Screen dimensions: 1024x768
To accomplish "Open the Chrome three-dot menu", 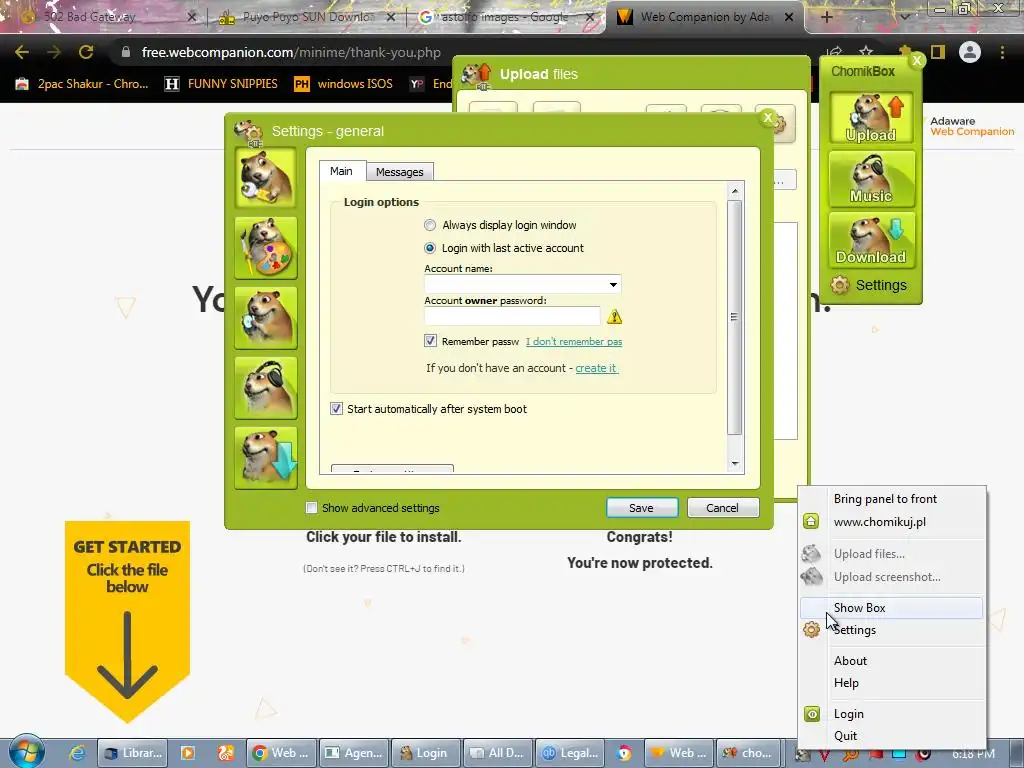I will point(1002,52).
